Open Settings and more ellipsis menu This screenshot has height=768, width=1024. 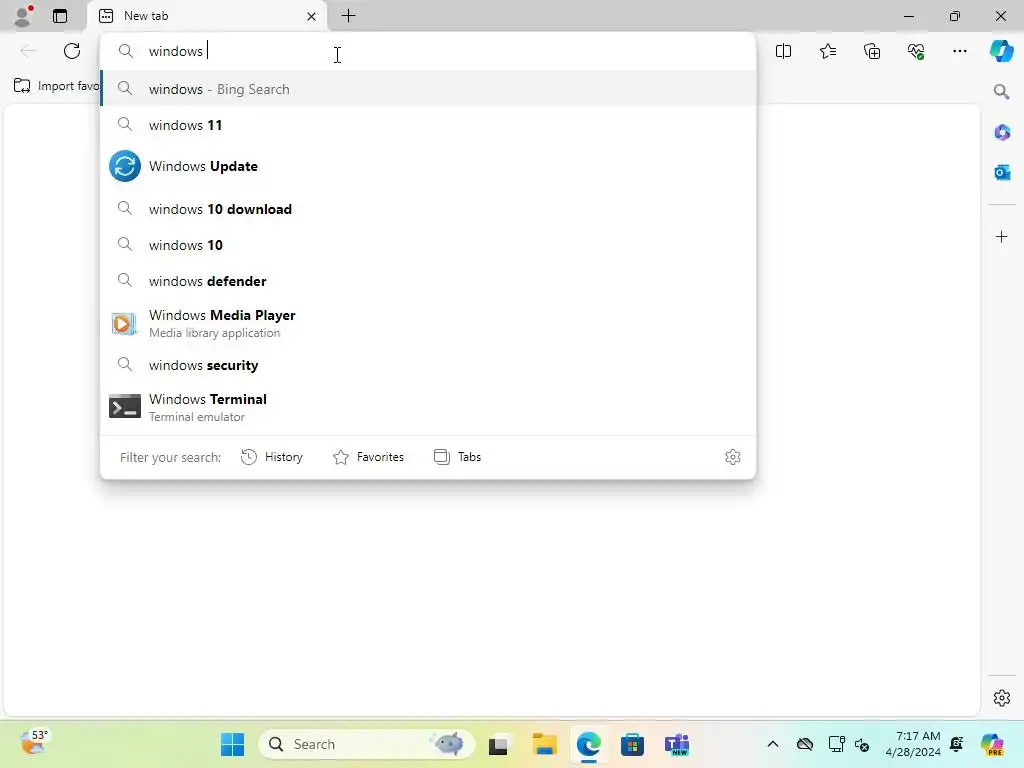point(960,51)
